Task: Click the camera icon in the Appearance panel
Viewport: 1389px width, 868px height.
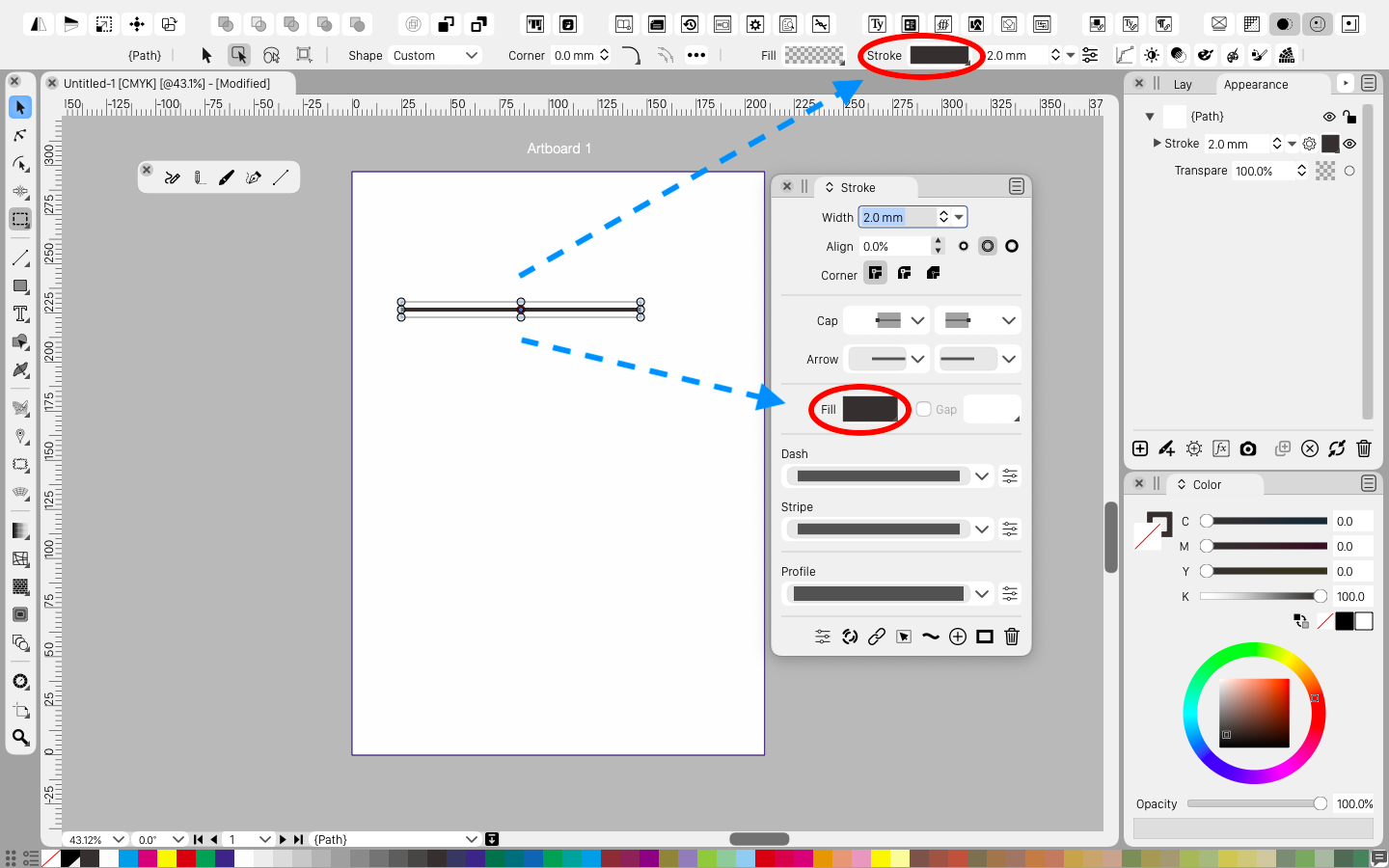Action: tap(1248, 448)
